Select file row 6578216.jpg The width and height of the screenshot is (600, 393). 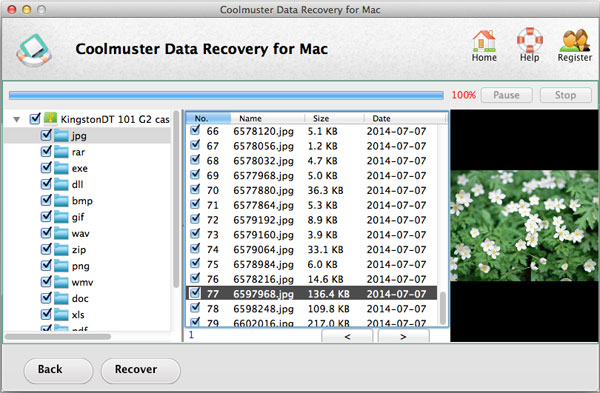pos(312,279)
